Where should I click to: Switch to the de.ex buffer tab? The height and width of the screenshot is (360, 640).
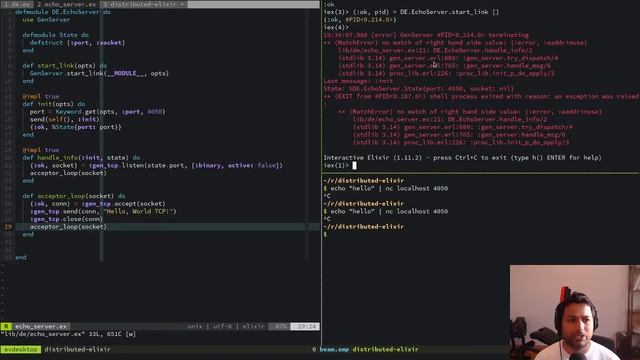click(x=17, y=4)
